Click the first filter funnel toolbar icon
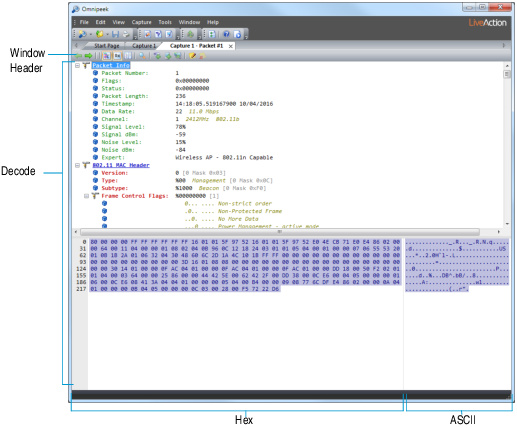Screen dimensions: 517x428 pyautogui.click(x=158, y=34)
